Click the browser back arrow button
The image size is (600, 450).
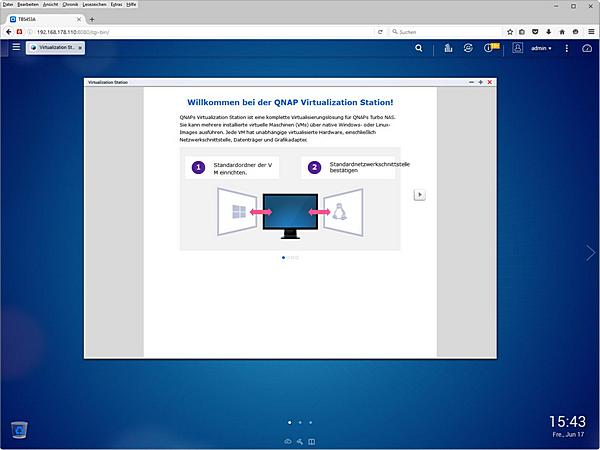(8, 32)
